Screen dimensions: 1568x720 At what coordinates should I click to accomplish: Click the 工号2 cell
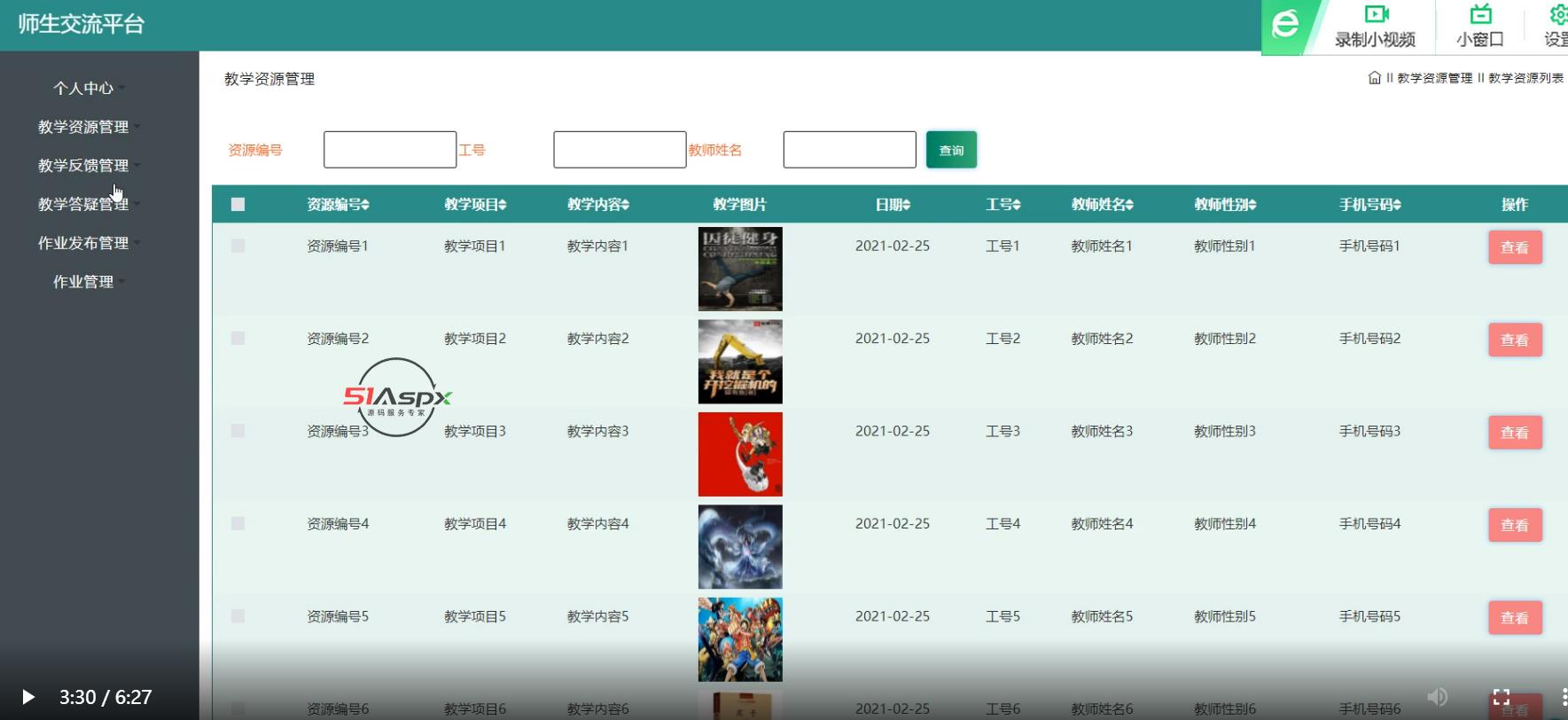click(x=1002, y=338)
